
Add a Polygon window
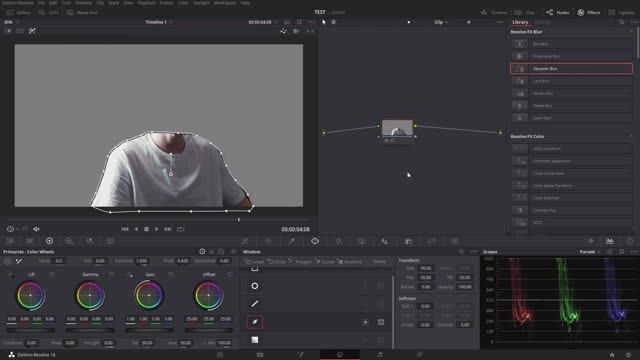point(300,261)
